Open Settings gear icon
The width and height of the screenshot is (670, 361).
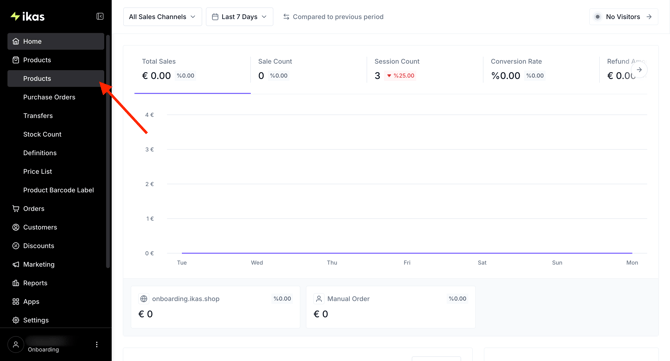coord(16,320)
